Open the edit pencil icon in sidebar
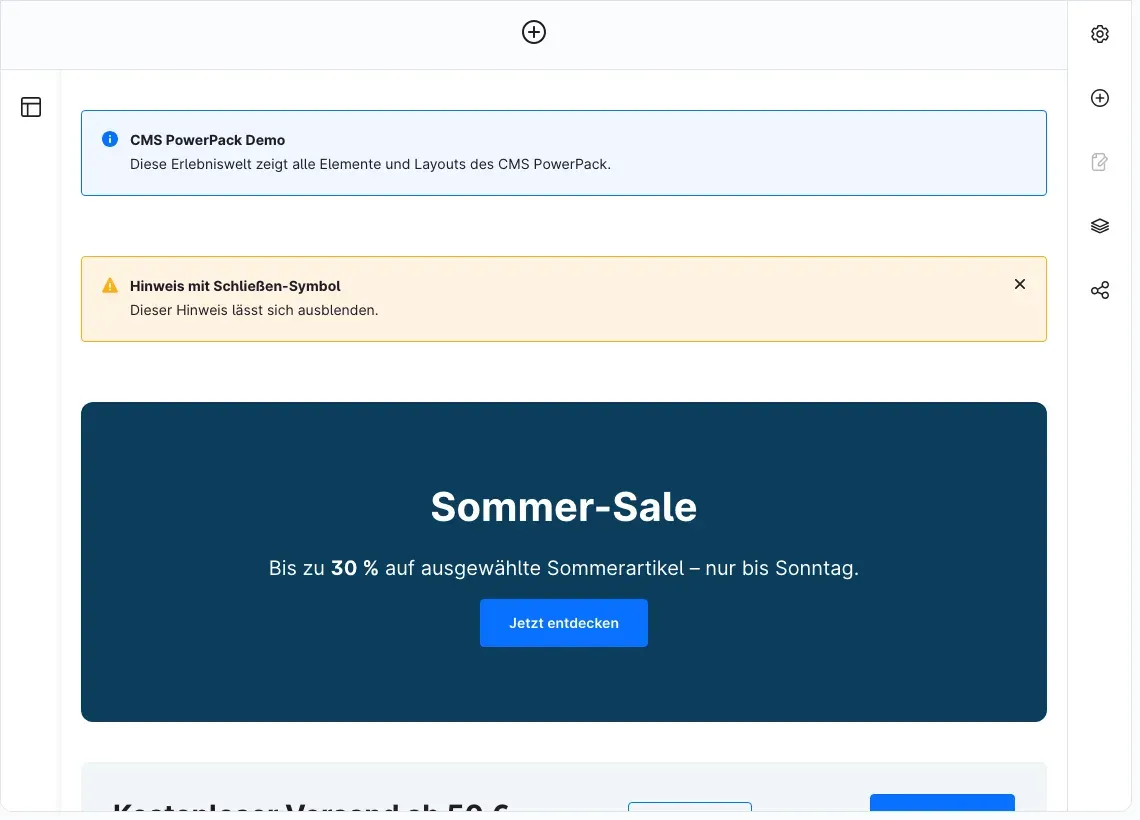 1099,162
